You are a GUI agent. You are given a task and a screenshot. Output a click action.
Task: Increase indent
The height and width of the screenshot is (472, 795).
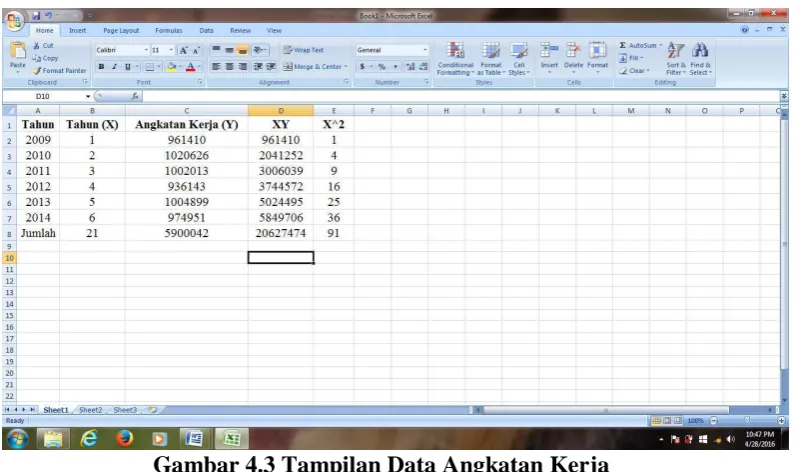point(271,66)
